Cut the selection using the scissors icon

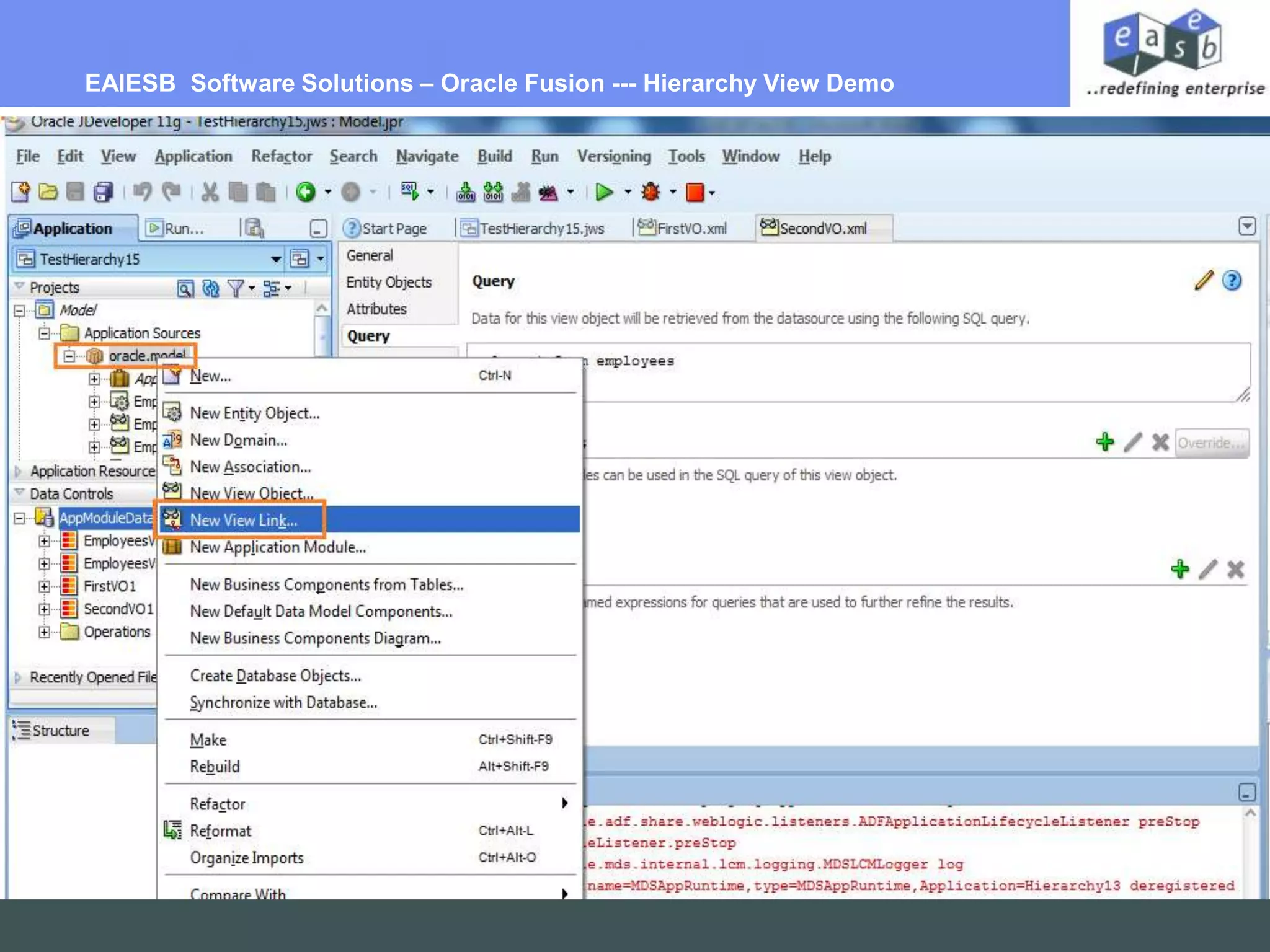point(210,192)
